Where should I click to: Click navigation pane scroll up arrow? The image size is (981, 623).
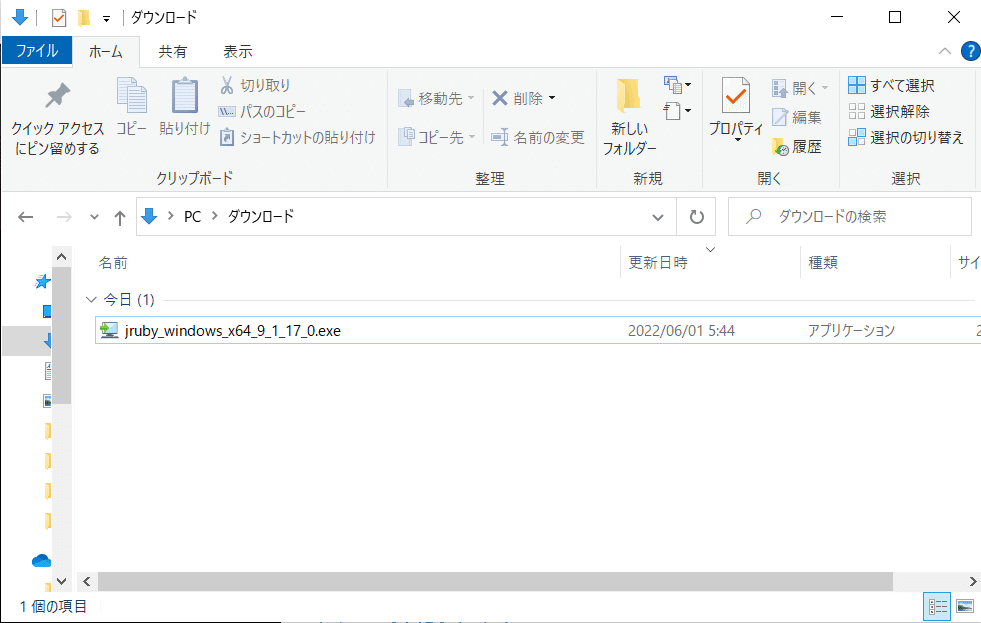point(61,257)
